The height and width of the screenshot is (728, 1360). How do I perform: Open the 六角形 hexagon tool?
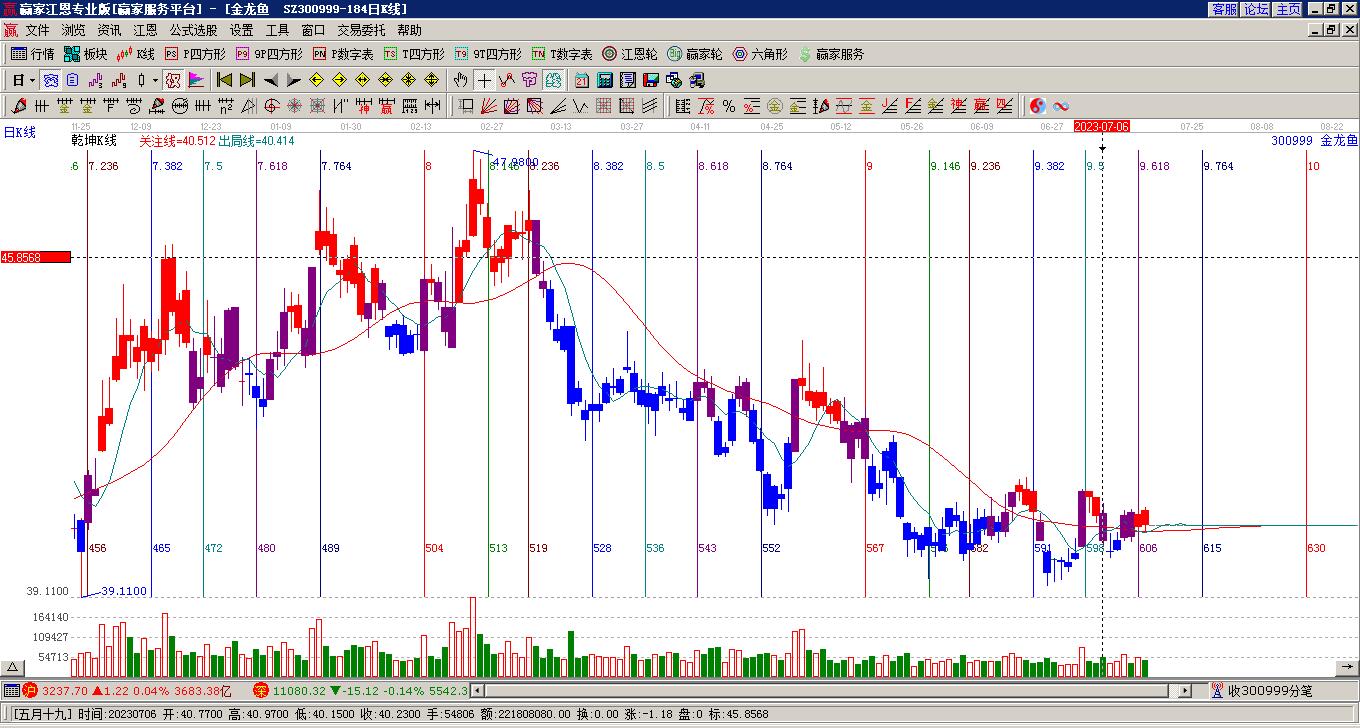coord(760,54)
